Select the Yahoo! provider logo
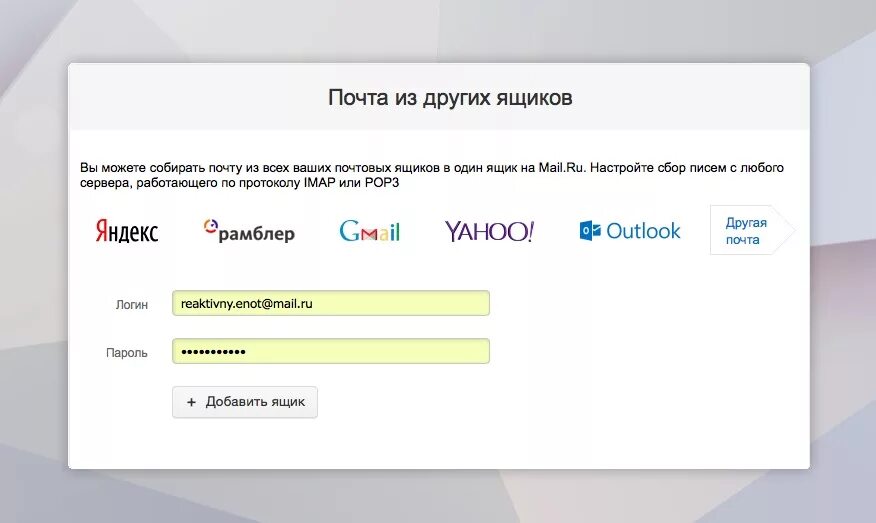This screenshot has height=523, width=876. point(489,231)
